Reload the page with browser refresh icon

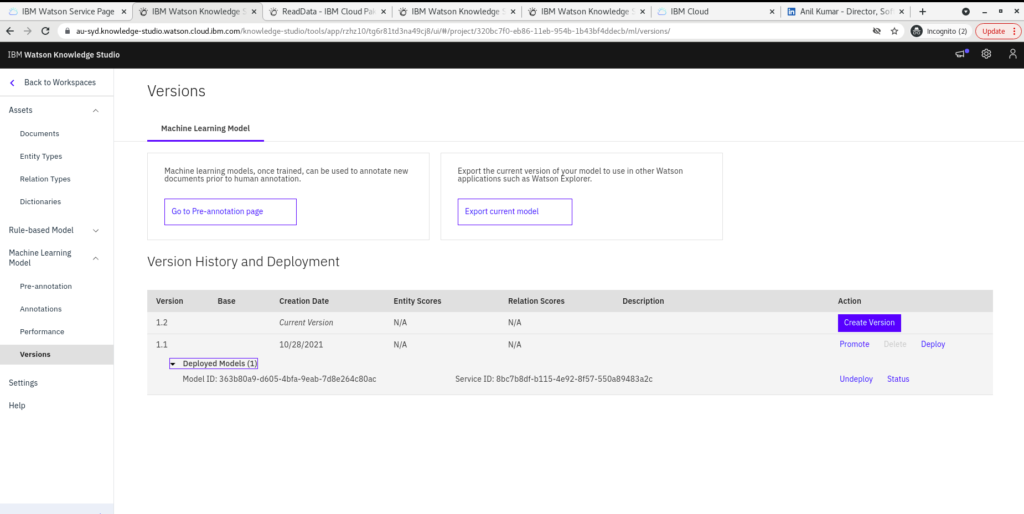pyautogui.click(x=46, y=31)
